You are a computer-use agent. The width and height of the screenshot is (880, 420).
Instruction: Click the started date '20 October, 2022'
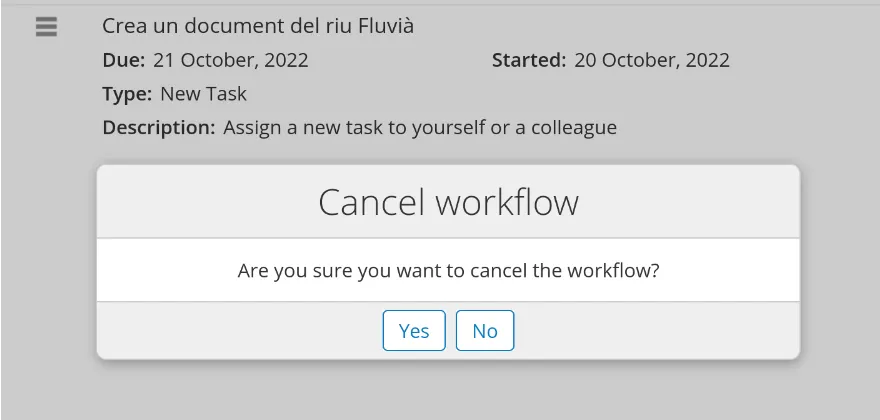point(652,60)
